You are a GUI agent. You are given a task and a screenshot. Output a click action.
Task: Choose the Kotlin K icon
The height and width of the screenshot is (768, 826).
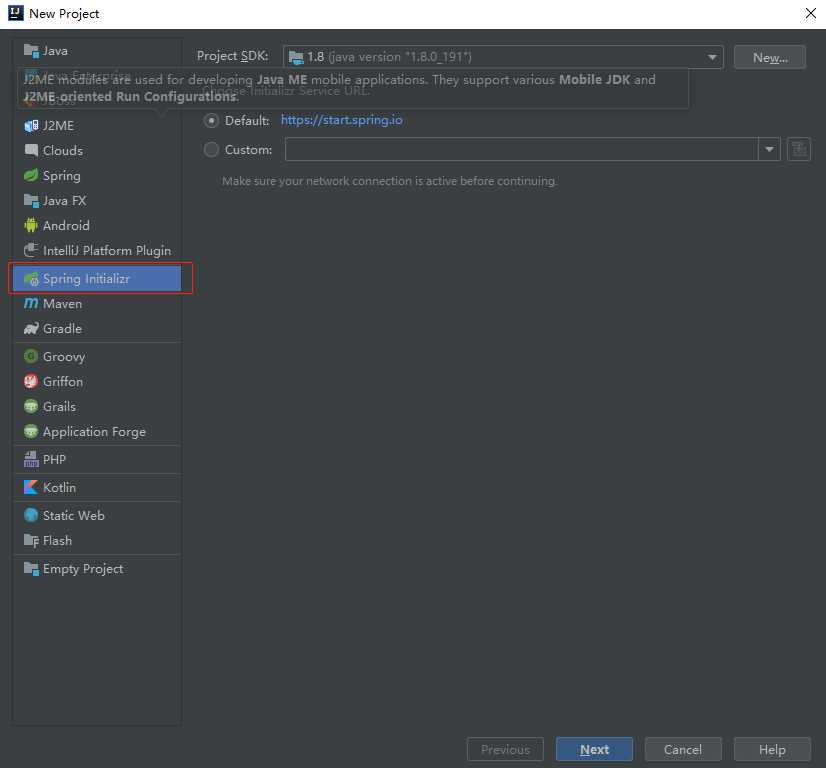(x=31, y=487)
